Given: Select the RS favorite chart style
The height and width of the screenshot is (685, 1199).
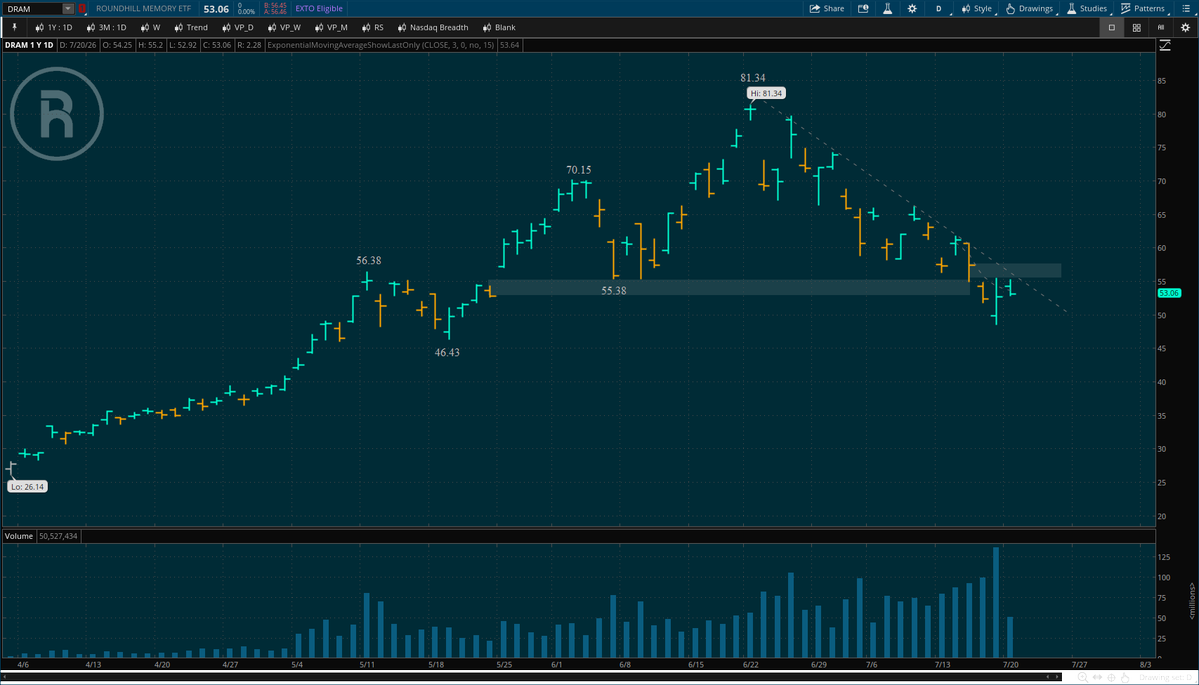Looking at the screenshot, I should tap(372, 28).
